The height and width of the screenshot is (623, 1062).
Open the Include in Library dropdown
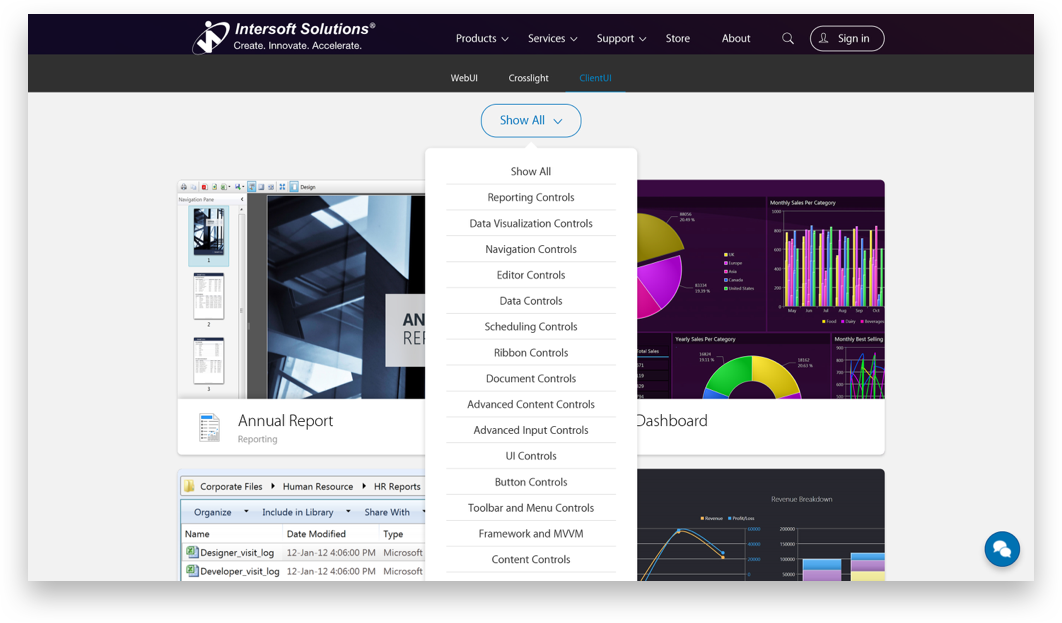306,512
